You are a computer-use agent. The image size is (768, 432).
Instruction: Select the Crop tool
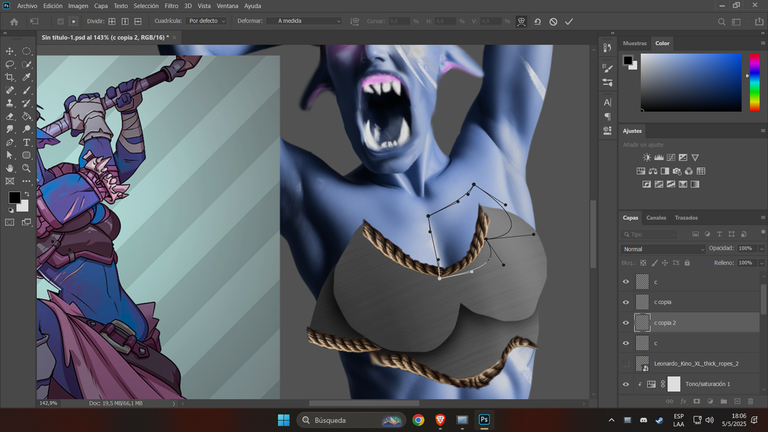tap(10, 77)
